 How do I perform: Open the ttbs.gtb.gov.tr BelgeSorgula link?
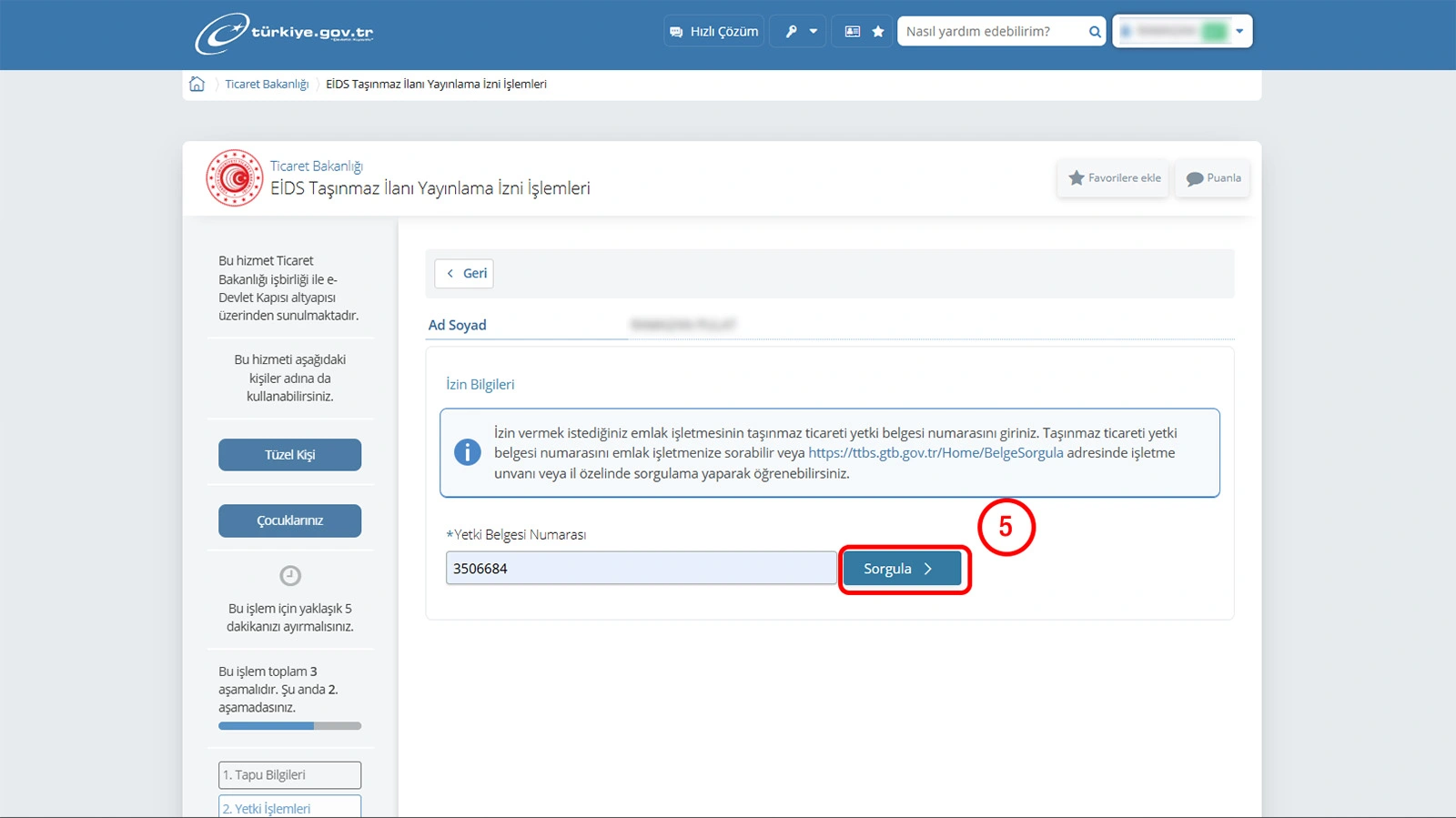tap(935, 453)
